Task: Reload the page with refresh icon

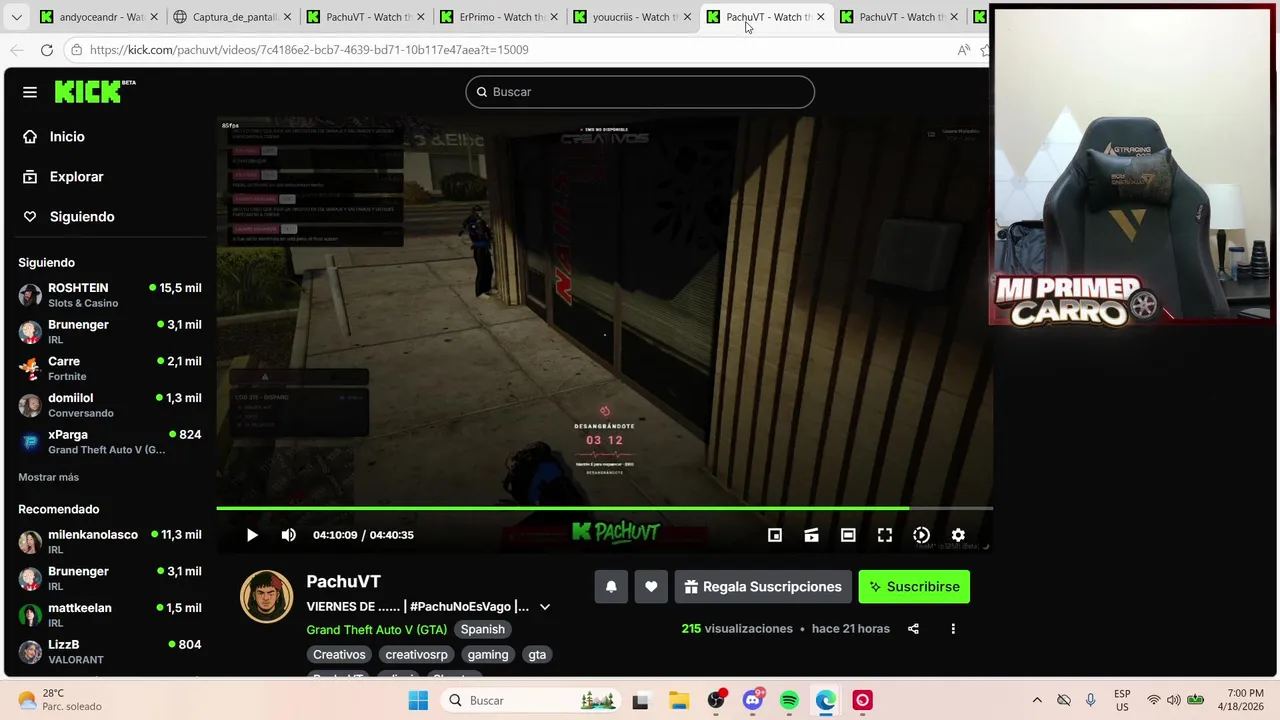Action: (47, 50)
